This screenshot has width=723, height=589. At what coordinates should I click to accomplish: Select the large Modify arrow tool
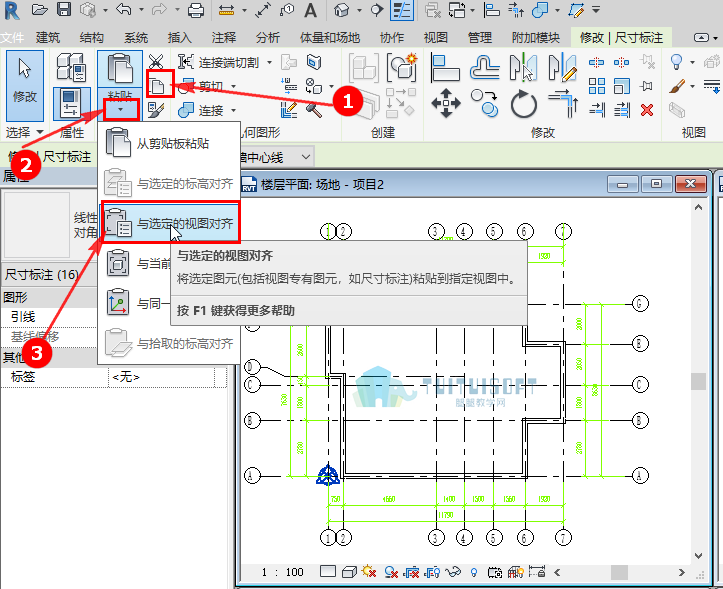click(x=24, y=85)
